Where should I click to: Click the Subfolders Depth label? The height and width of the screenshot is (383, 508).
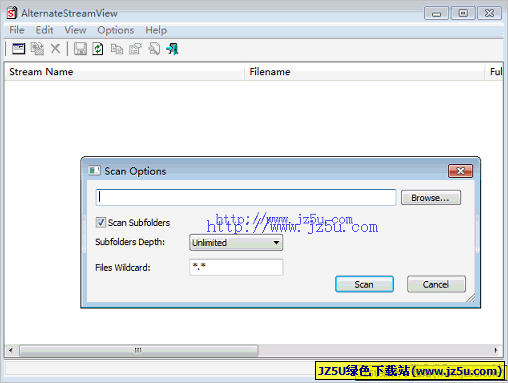130,242
